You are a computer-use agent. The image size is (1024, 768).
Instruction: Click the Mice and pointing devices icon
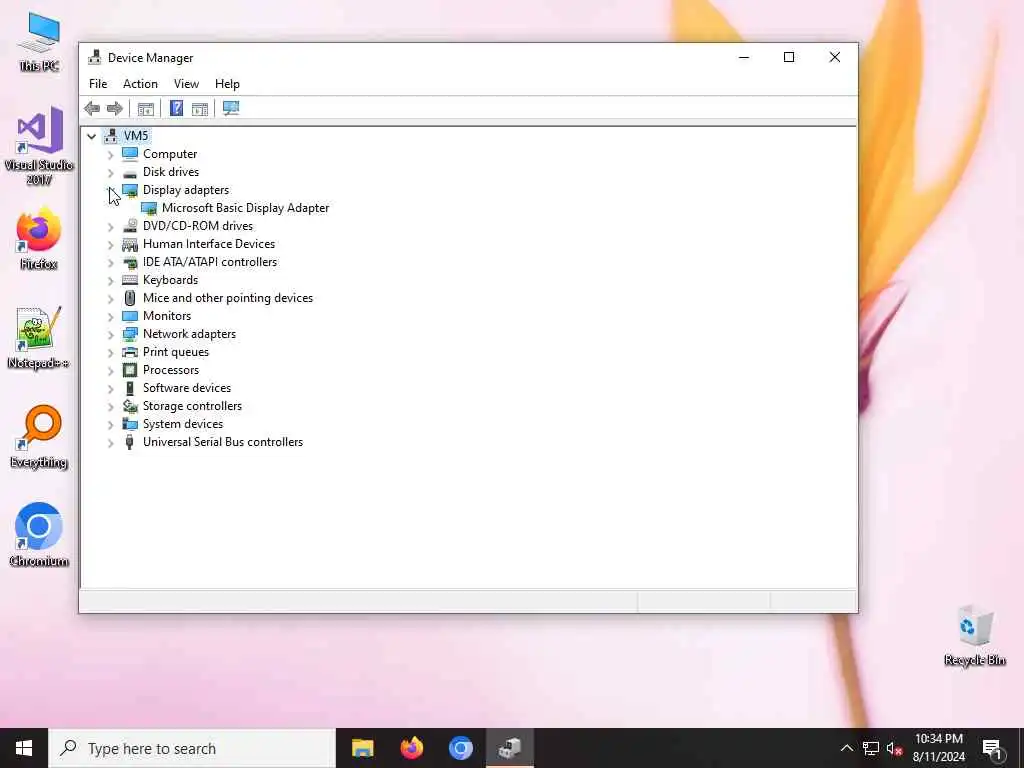pyautogui.click(x=130, y=298)
